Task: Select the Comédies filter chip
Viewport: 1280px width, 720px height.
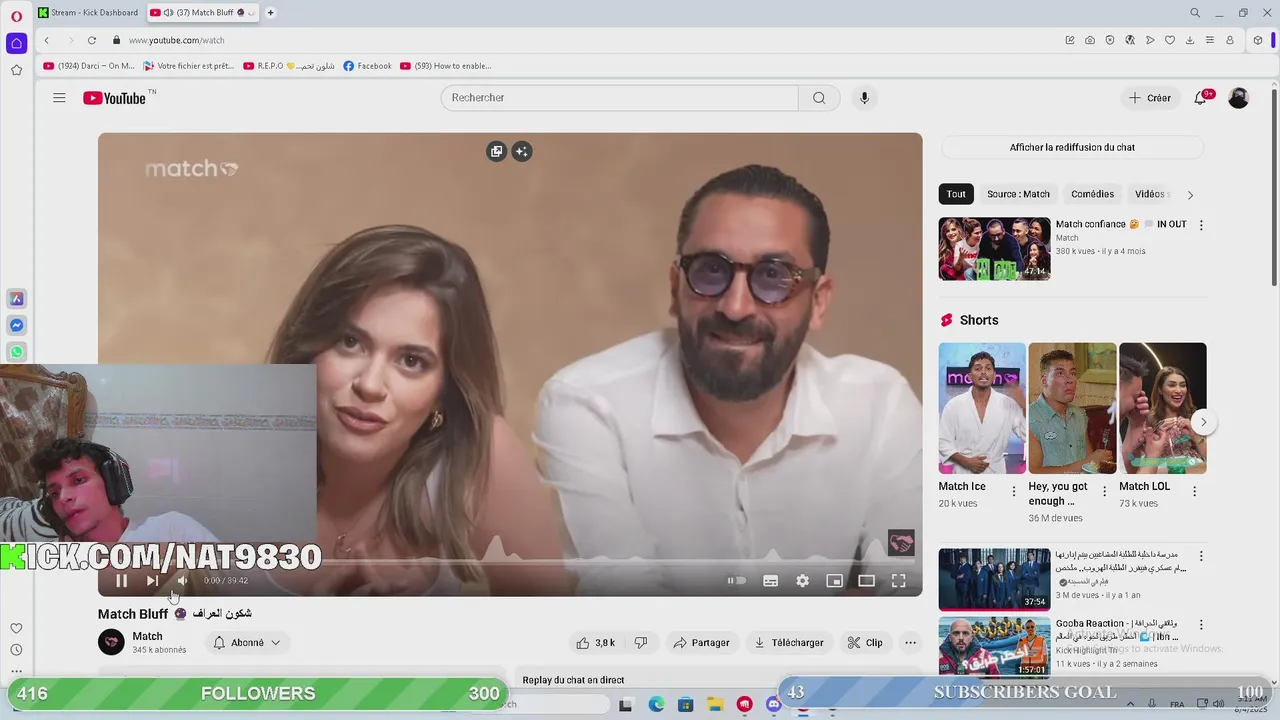Action: (x=1092, y=194)
